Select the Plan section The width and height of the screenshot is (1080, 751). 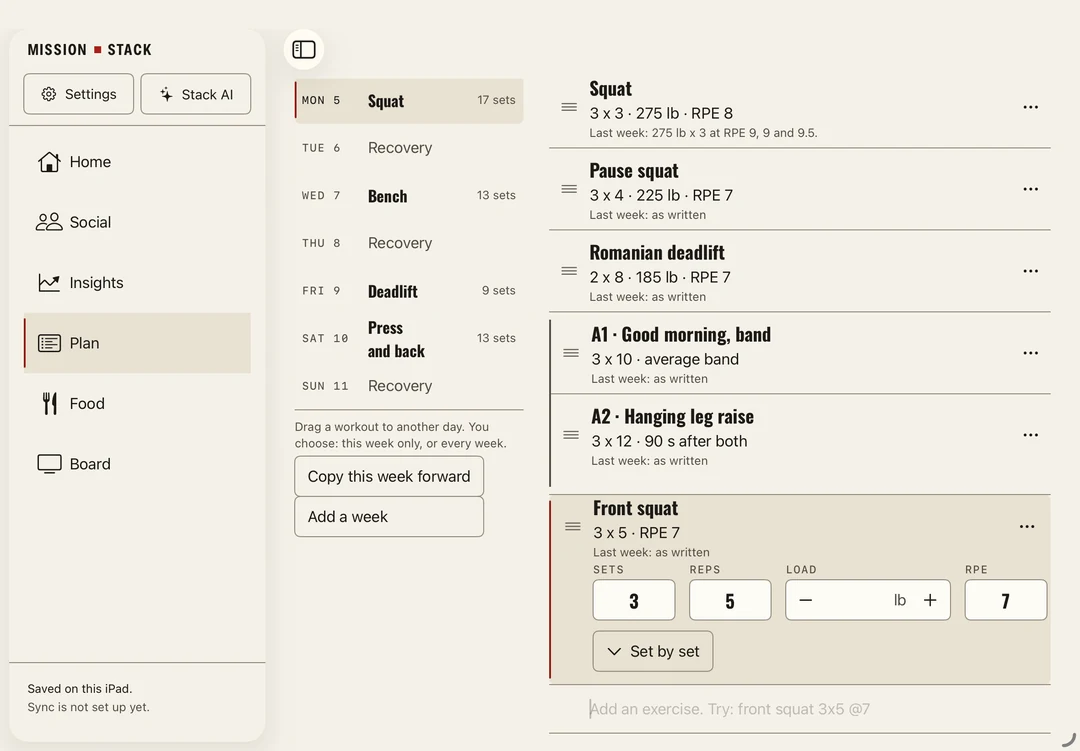[137, 343]
